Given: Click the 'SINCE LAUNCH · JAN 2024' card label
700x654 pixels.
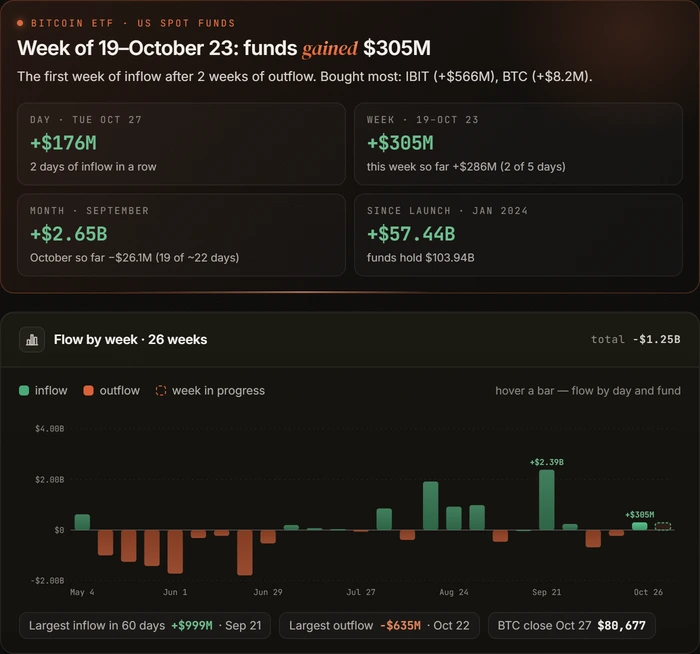Looking at the screenshot, I should point(447,211).
